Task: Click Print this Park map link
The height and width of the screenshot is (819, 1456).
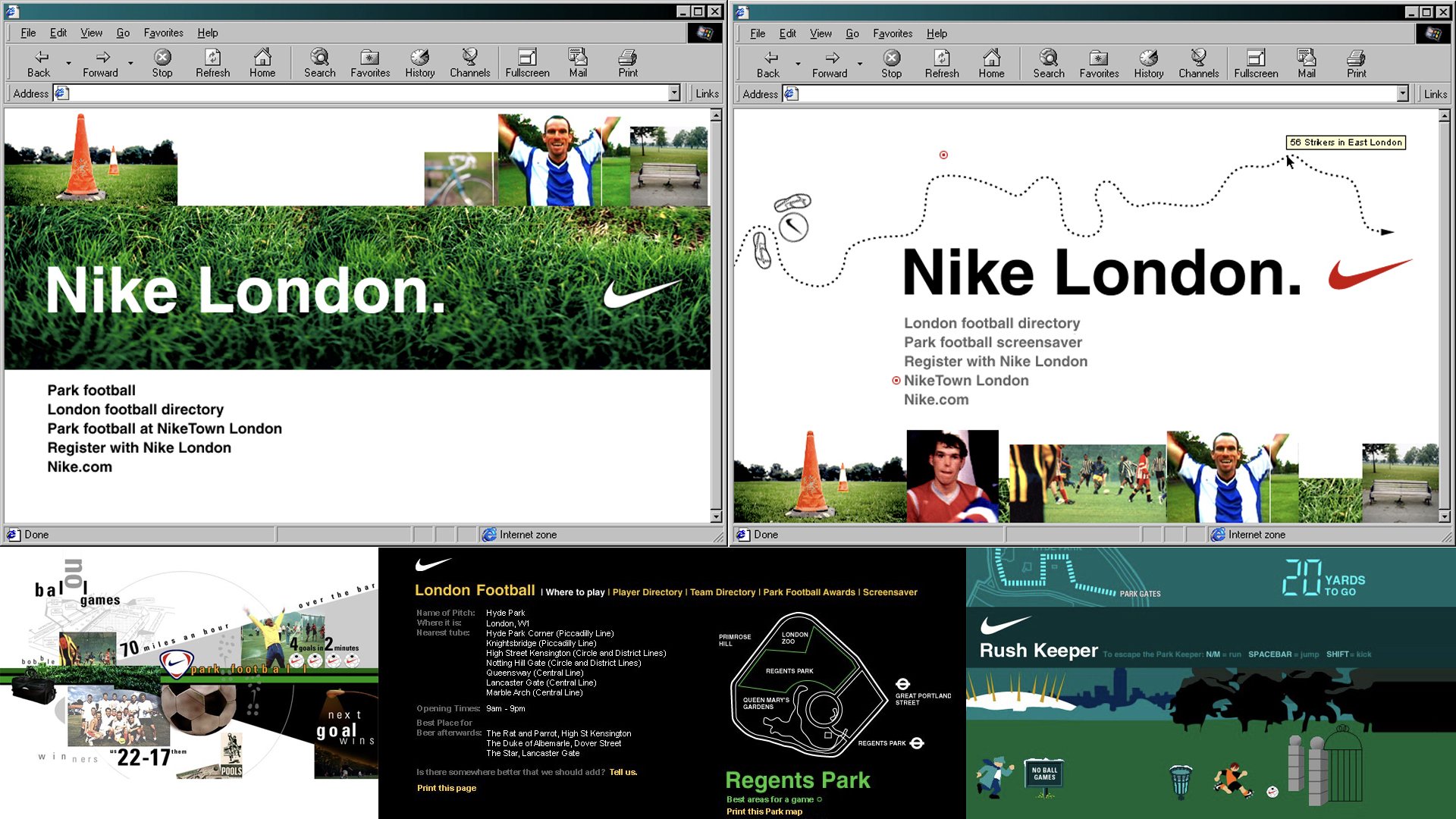Action: point(764,811)
